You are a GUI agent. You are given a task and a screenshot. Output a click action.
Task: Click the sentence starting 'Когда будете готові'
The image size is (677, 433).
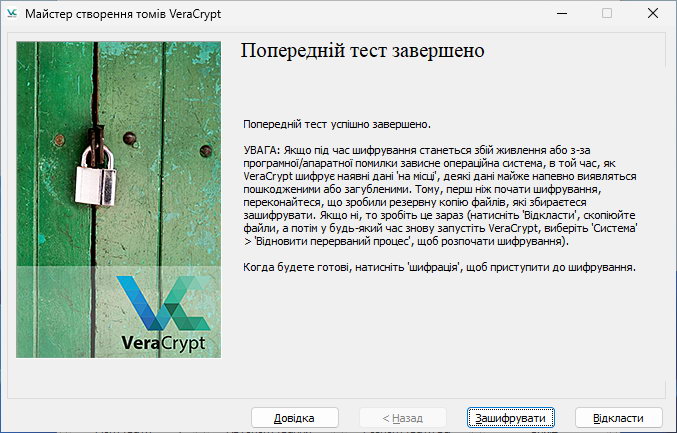point(439,268)
